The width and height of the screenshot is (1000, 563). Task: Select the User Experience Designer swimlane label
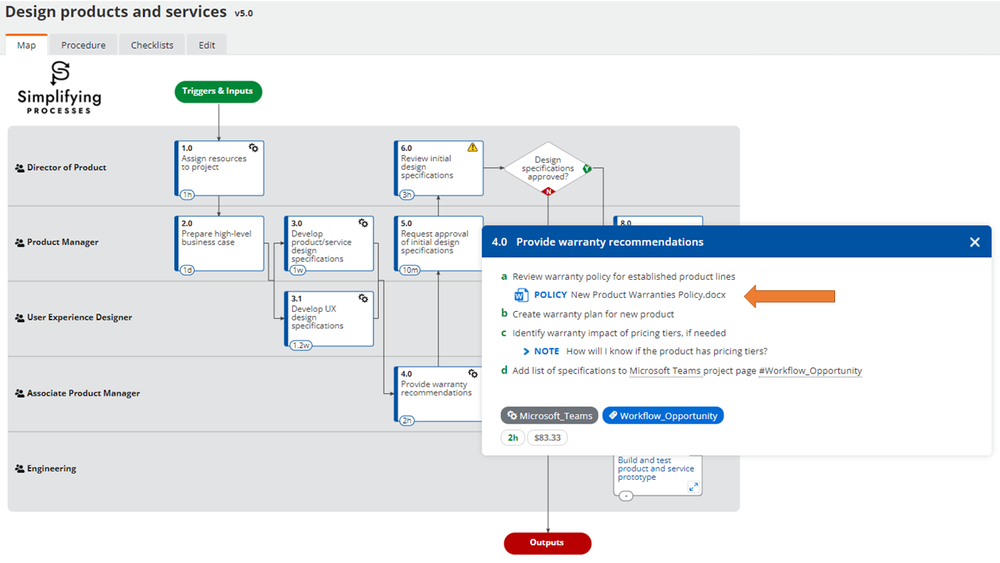tap(79, 318)
